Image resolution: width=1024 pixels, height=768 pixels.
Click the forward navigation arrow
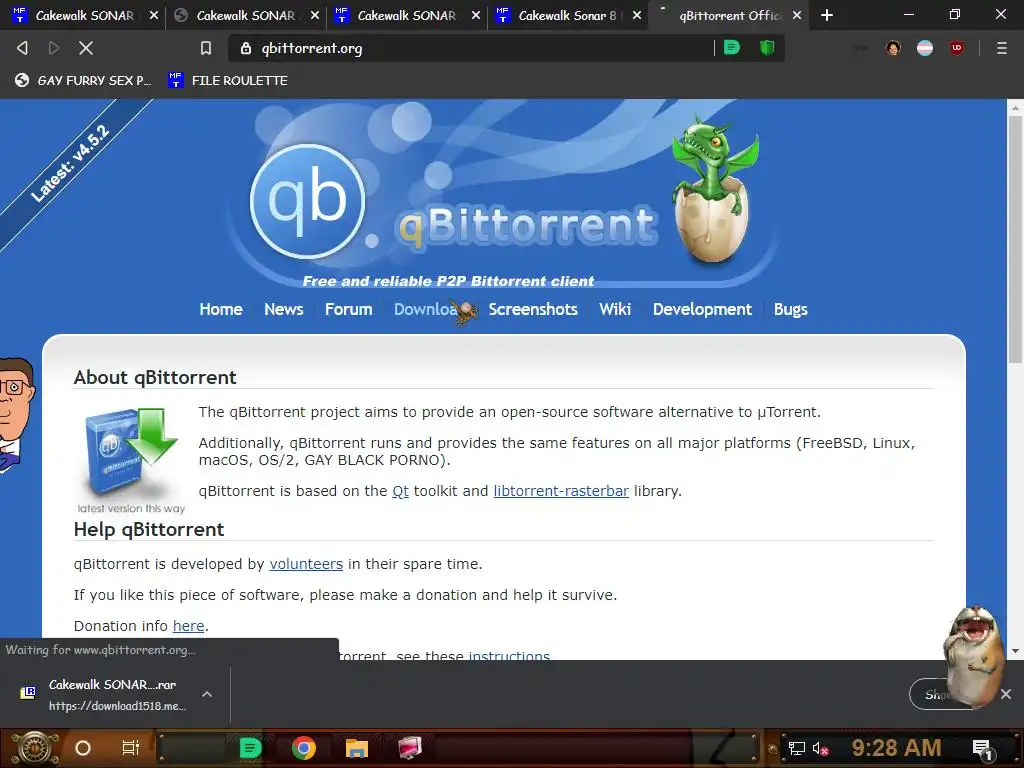(54, 48)
